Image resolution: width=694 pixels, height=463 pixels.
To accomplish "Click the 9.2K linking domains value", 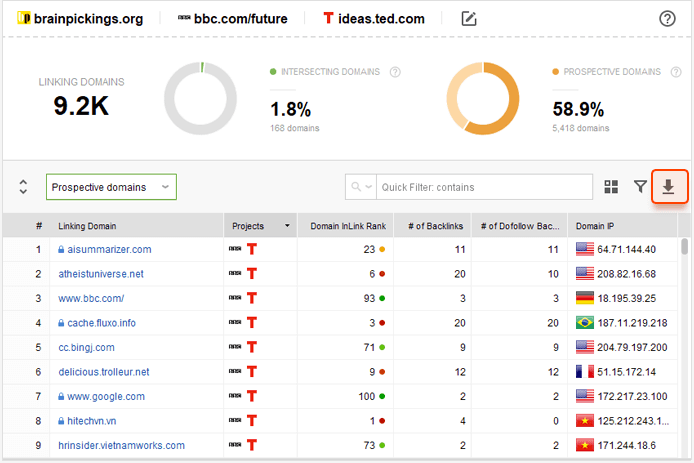I will click(81, 106).
